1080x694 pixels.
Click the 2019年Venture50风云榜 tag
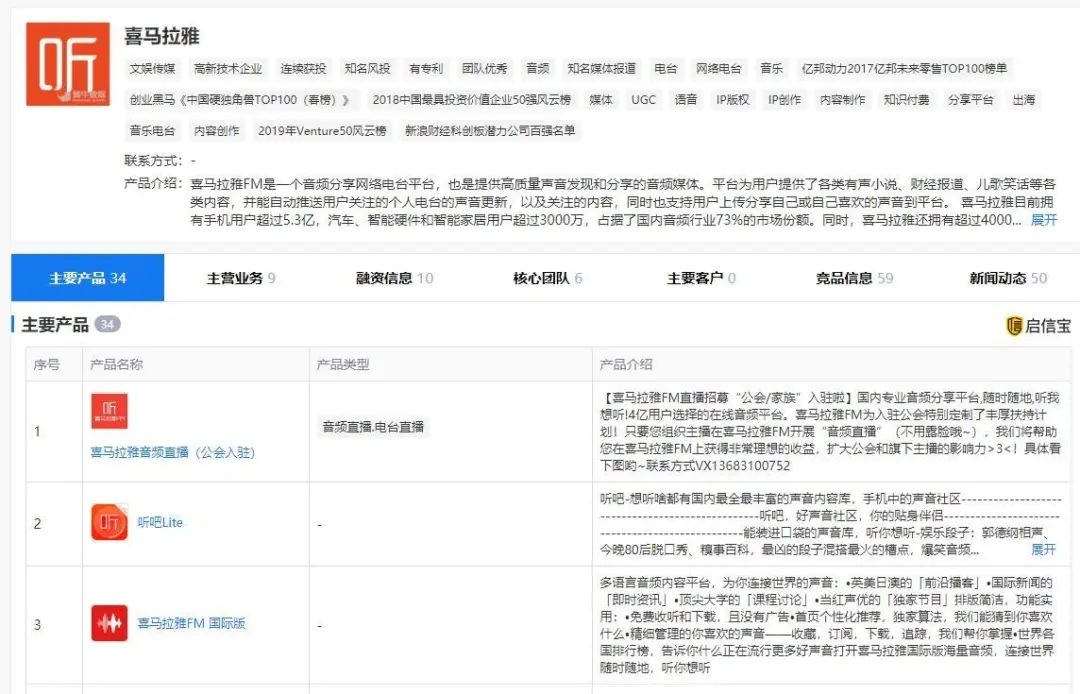tap(322, 131)
